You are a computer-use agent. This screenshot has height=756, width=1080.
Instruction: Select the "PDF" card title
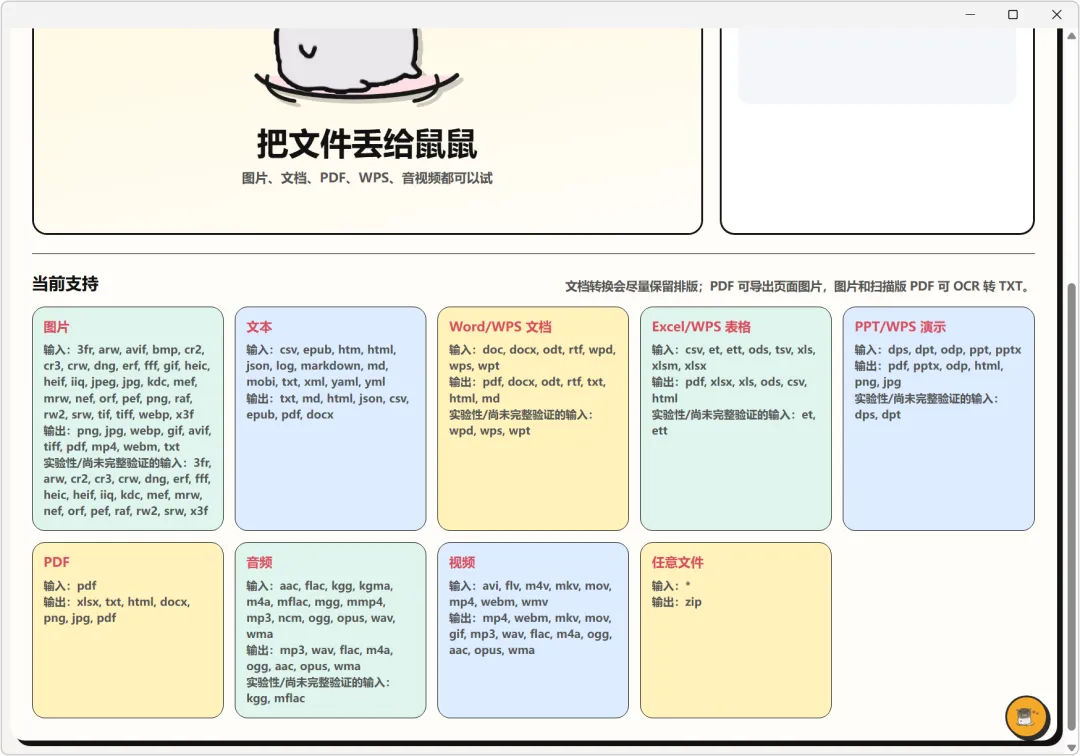point(56,563)
